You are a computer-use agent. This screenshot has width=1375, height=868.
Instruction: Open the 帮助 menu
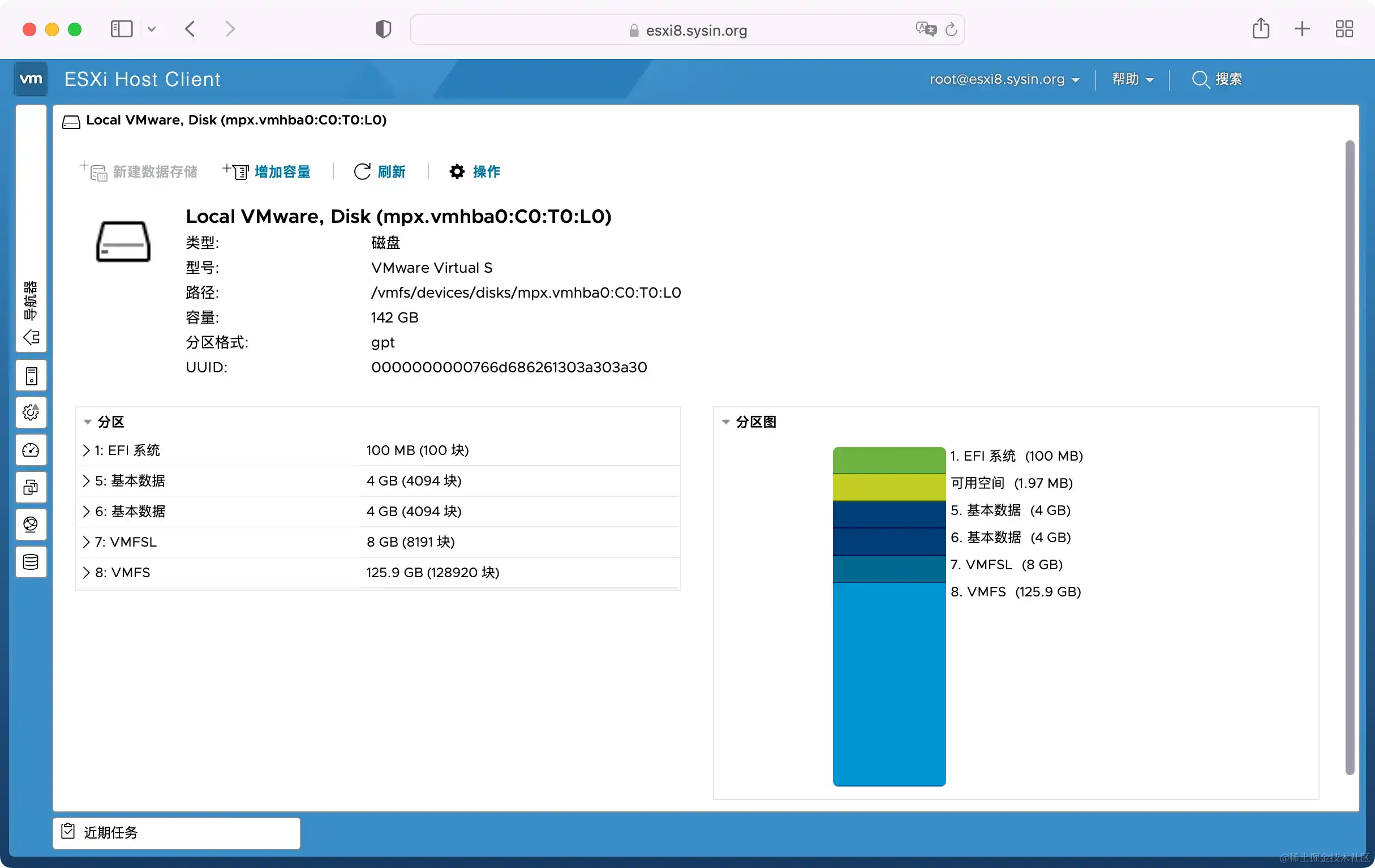point(1131,79)
